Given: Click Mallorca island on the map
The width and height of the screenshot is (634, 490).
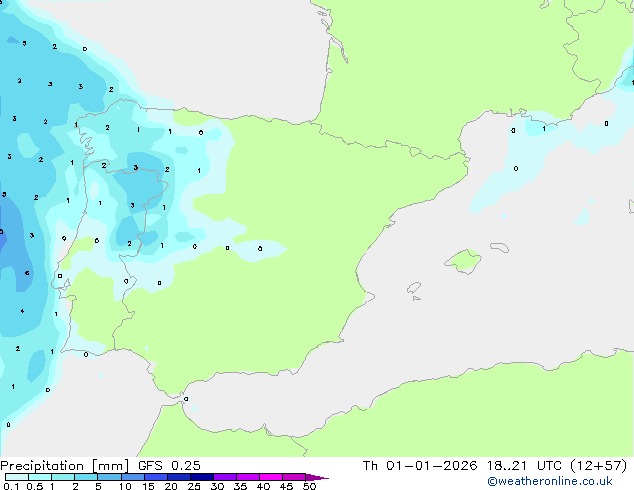Looking at the screenshot, I should click(x=464, y=261).
